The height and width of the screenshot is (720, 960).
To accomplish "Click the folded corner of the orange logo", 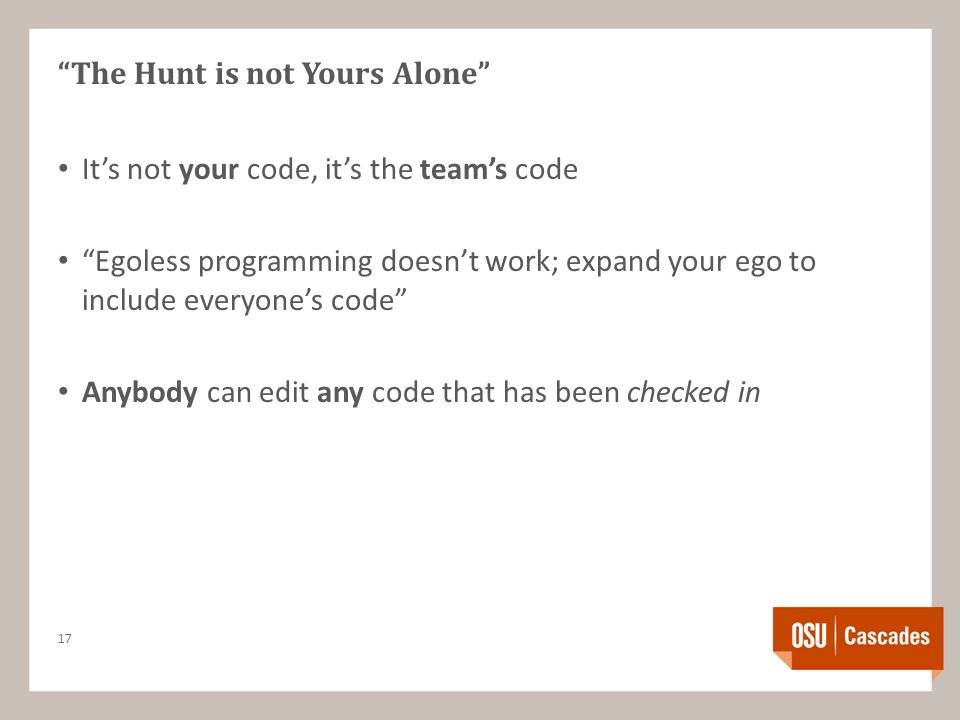I will 782,660.
